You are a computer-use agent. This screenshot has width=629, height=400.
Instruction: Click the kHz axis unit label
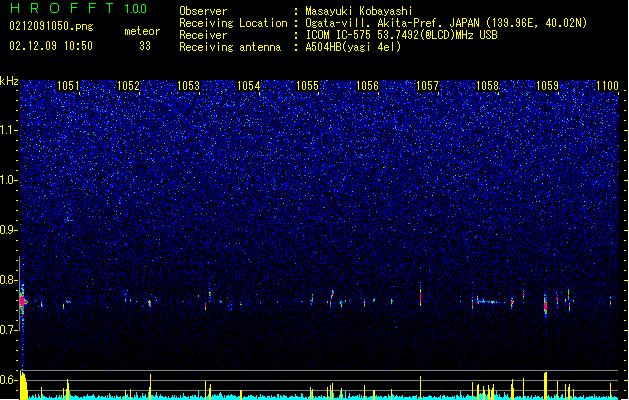[9, 81]
